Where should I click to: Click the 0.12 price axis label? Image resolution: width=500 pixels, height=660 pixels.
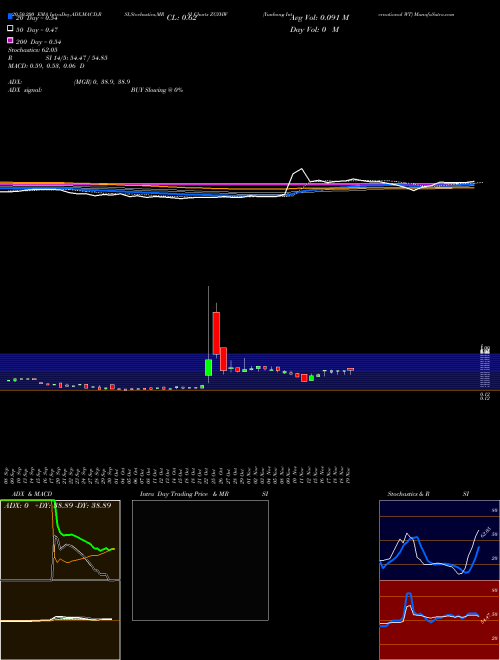pos(485,396)
